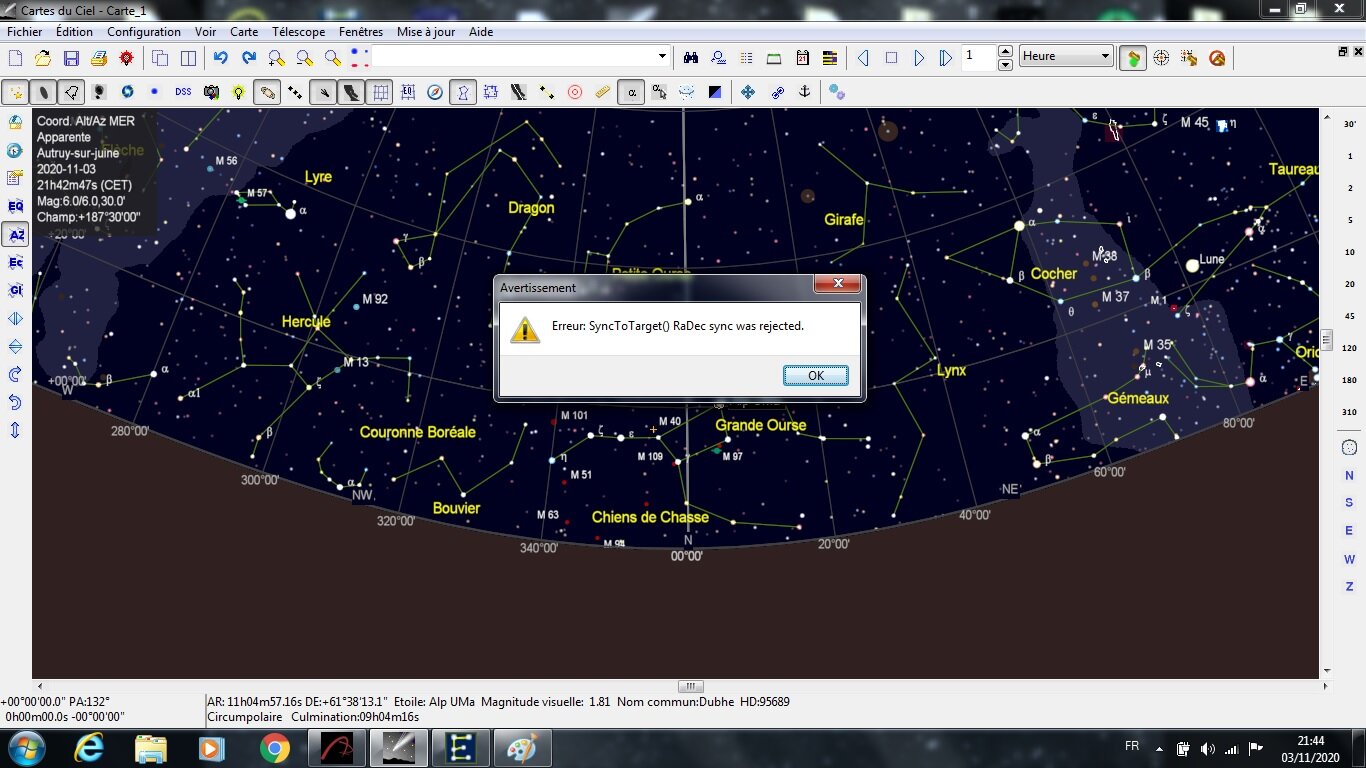Dismiss the error with the OK button
Image resolution: width=1366 pixels, height=768 pixels.
point(816,375)
